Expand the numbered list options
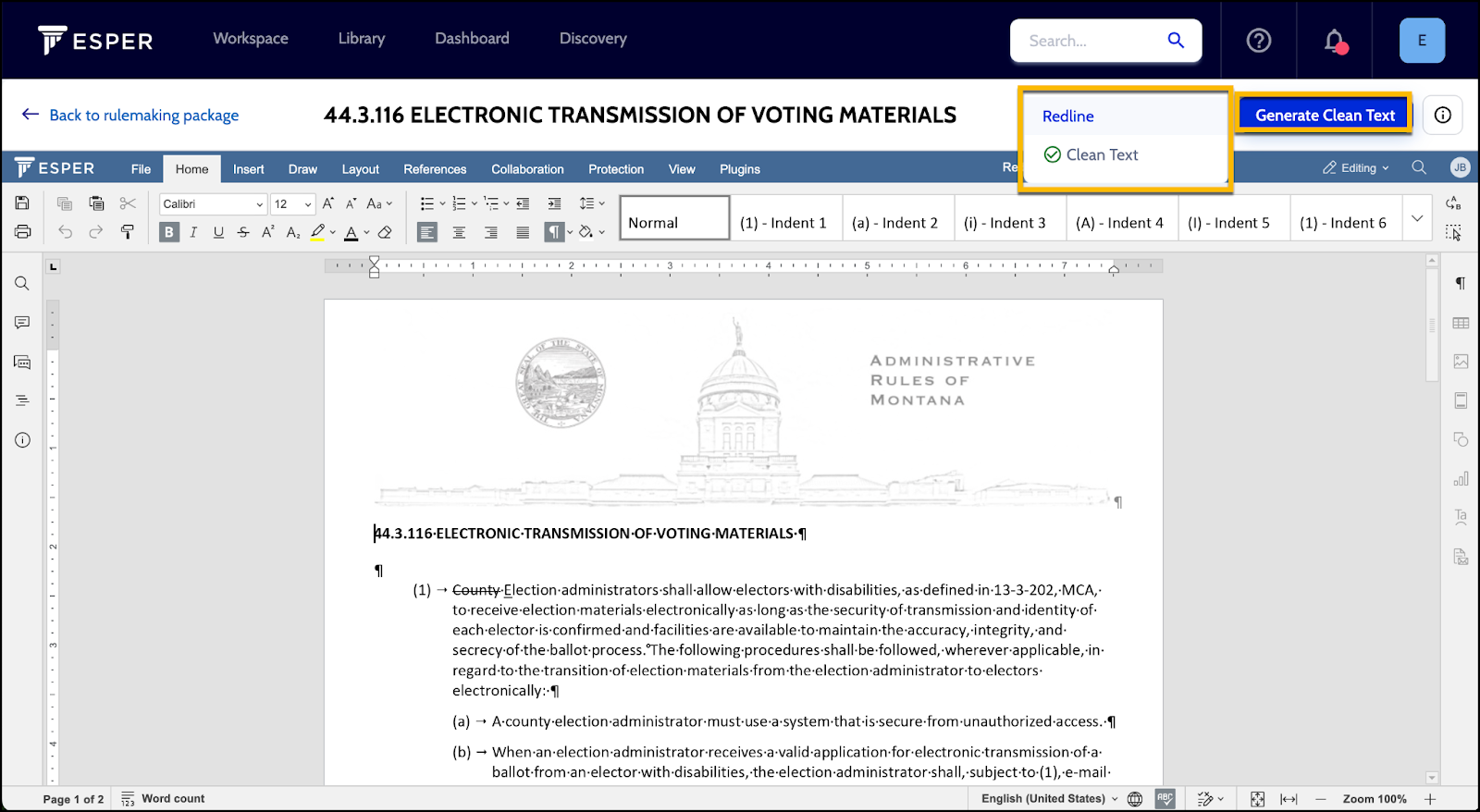Viewport: 1480px width, 812px height. (x=474, y=203)
